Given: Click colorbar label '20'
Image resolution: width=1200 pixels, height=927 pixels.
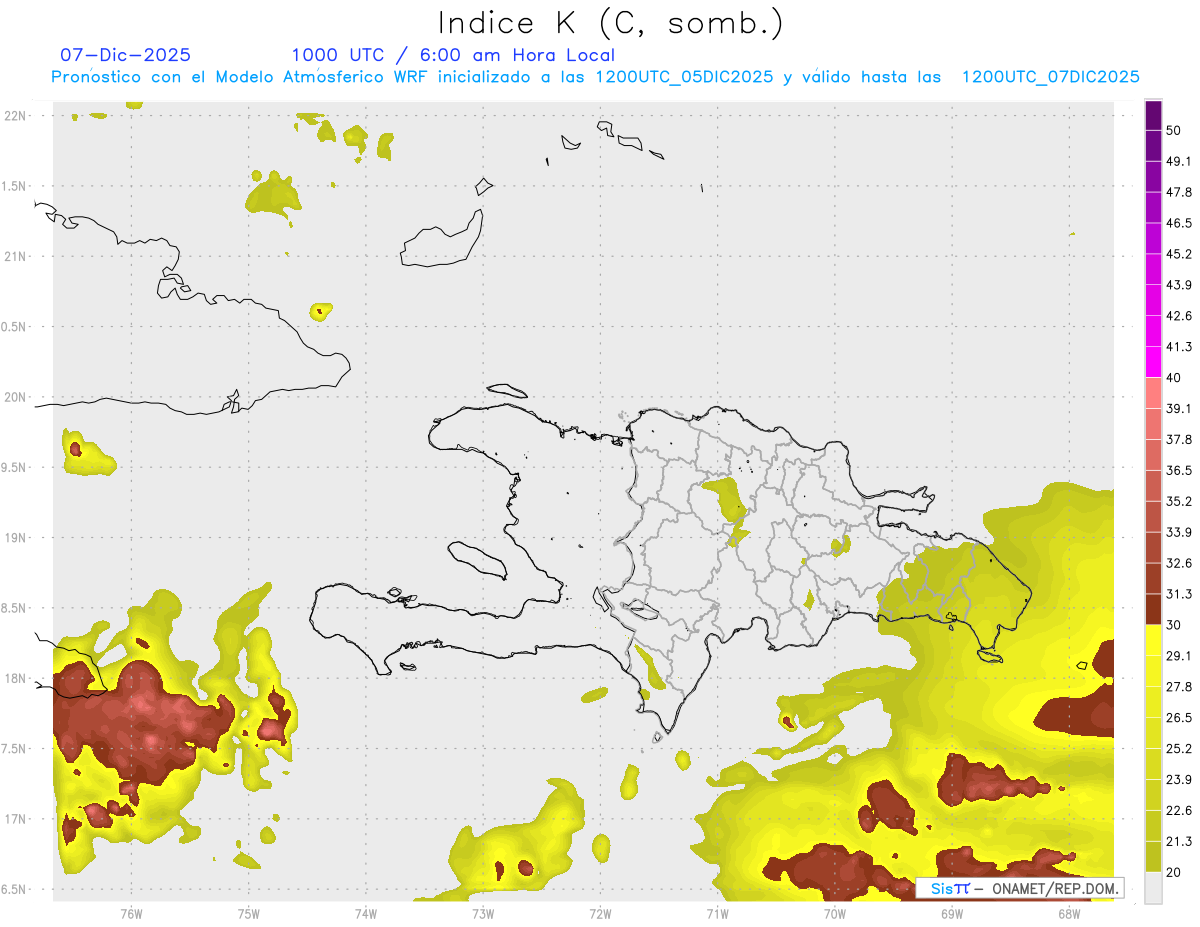Looking at the screenshot, I should point(1174,873).
